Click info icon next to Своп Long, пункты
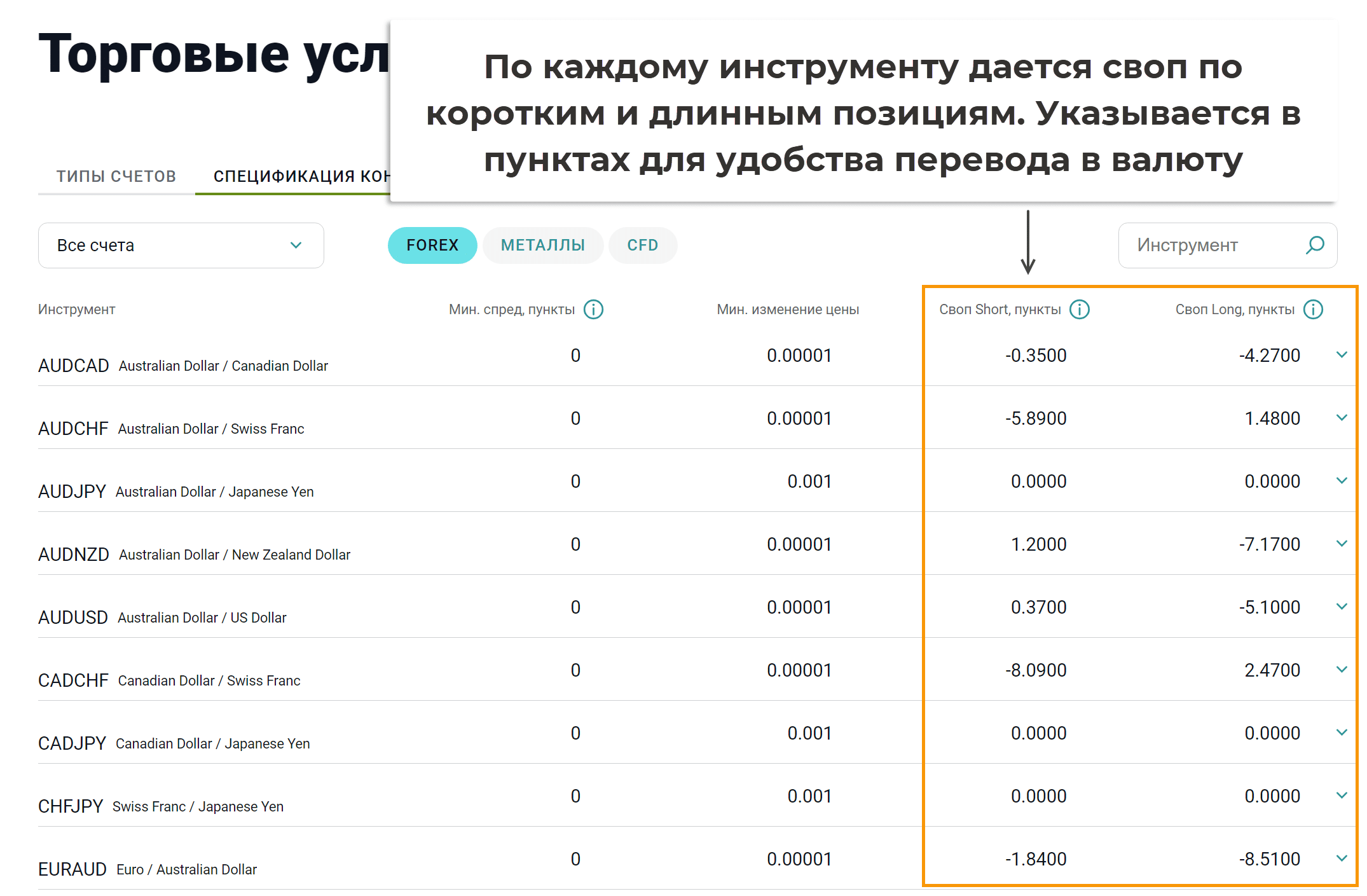 [x=1312, y=310]
